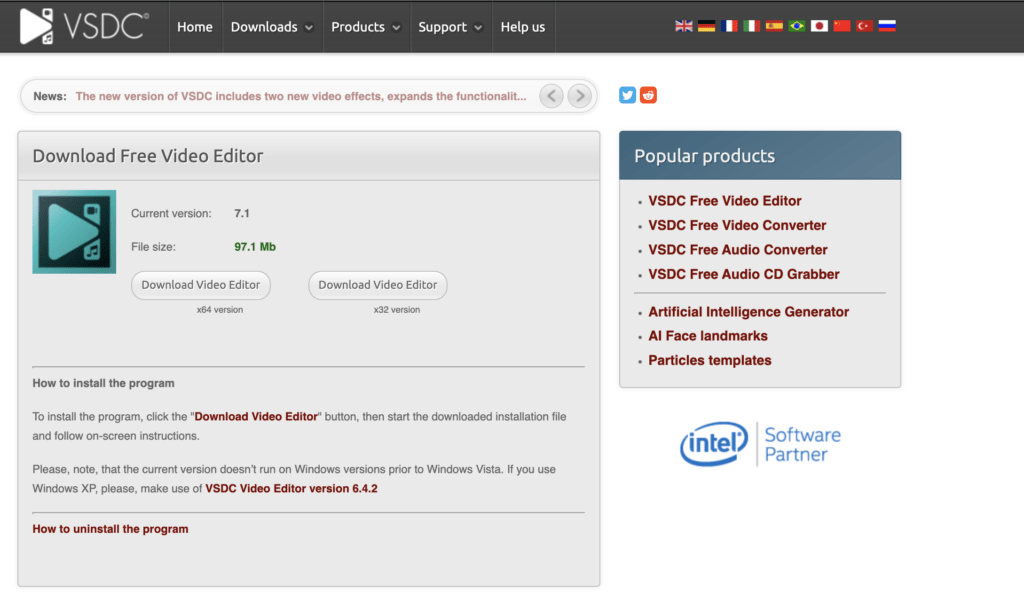Image resolution: width=1024 pixels, height=601 pixels.
Task: Click the "x64 version" caption
Action: [219, 310]
